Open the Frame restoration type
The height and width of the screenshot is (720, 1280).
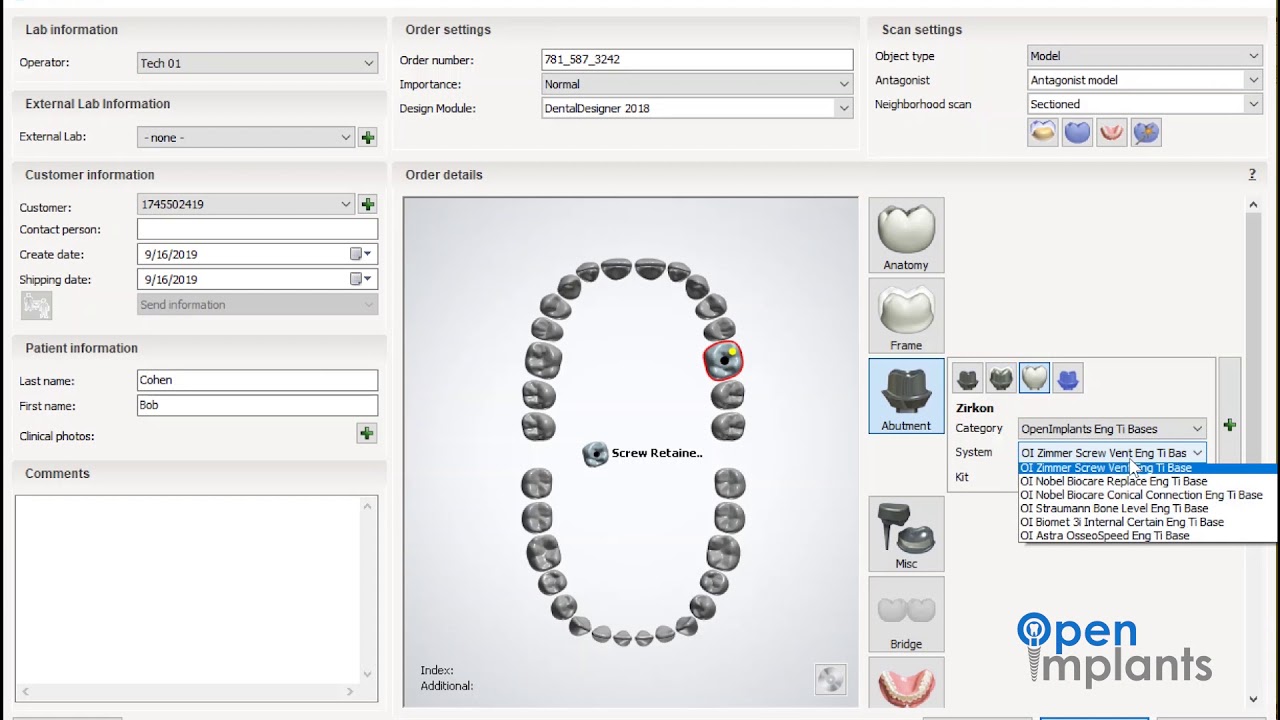[906, 316]
